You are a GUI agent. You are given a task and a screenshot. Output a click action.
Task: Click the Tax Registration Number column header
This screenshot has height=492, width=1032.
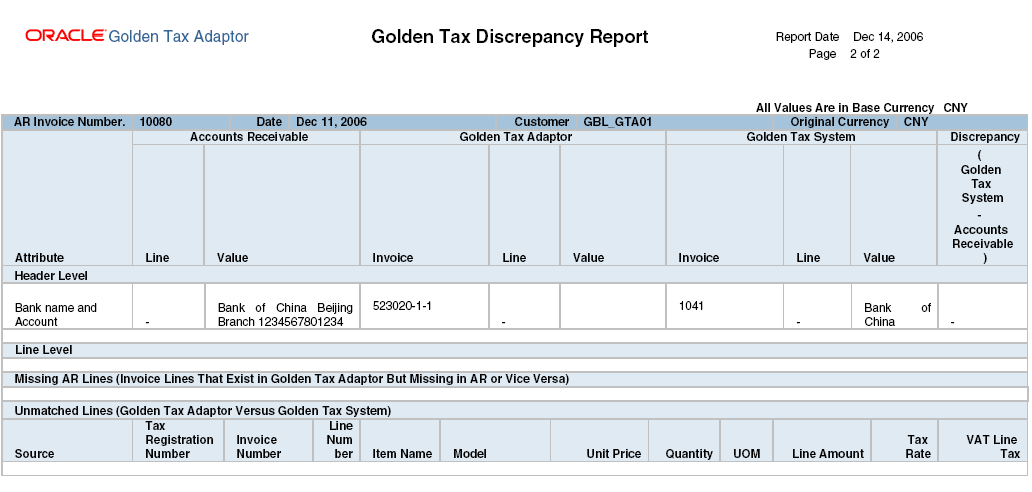click(179, 440)
